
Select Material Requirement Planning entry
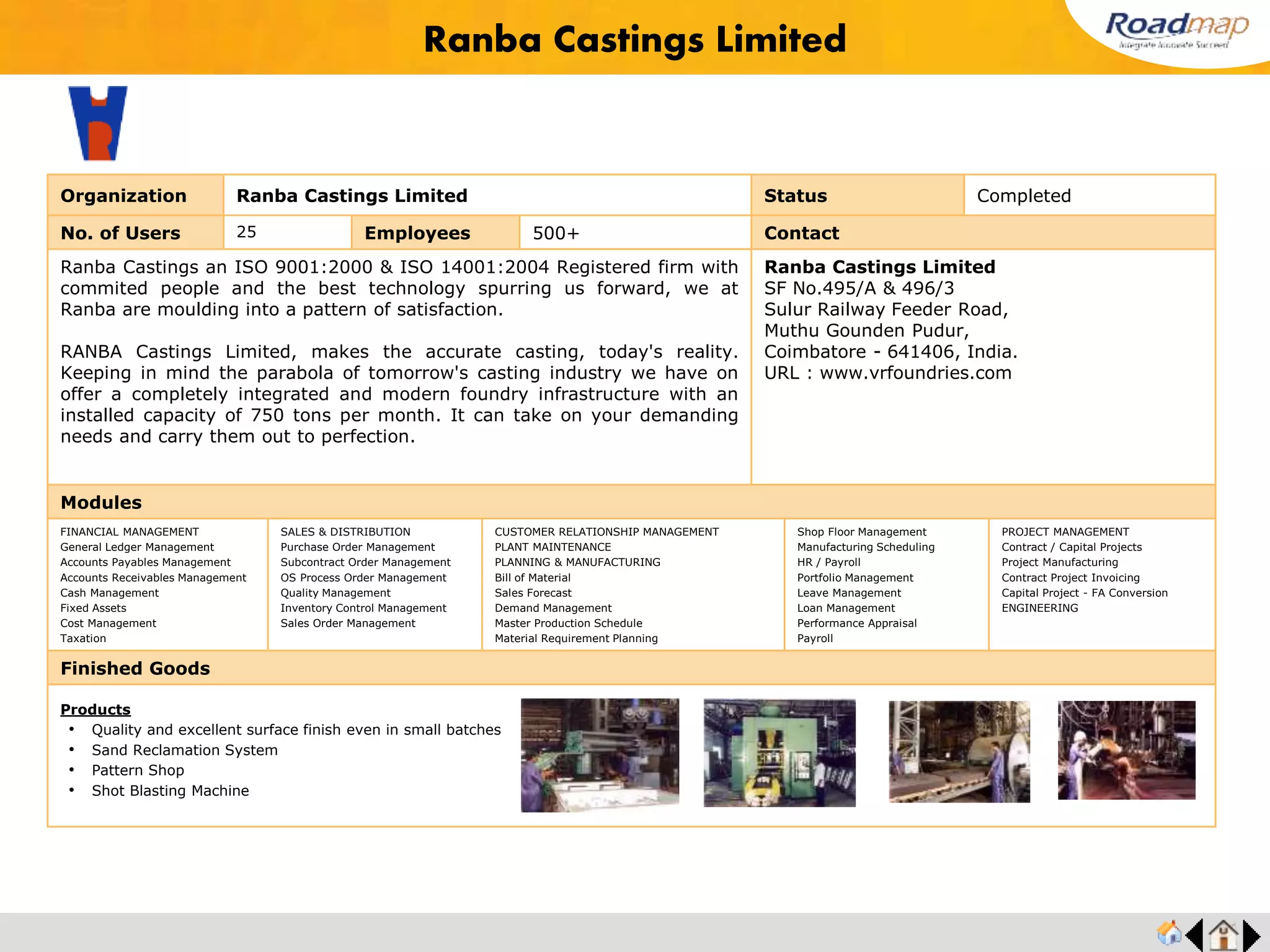pos(576,638)
